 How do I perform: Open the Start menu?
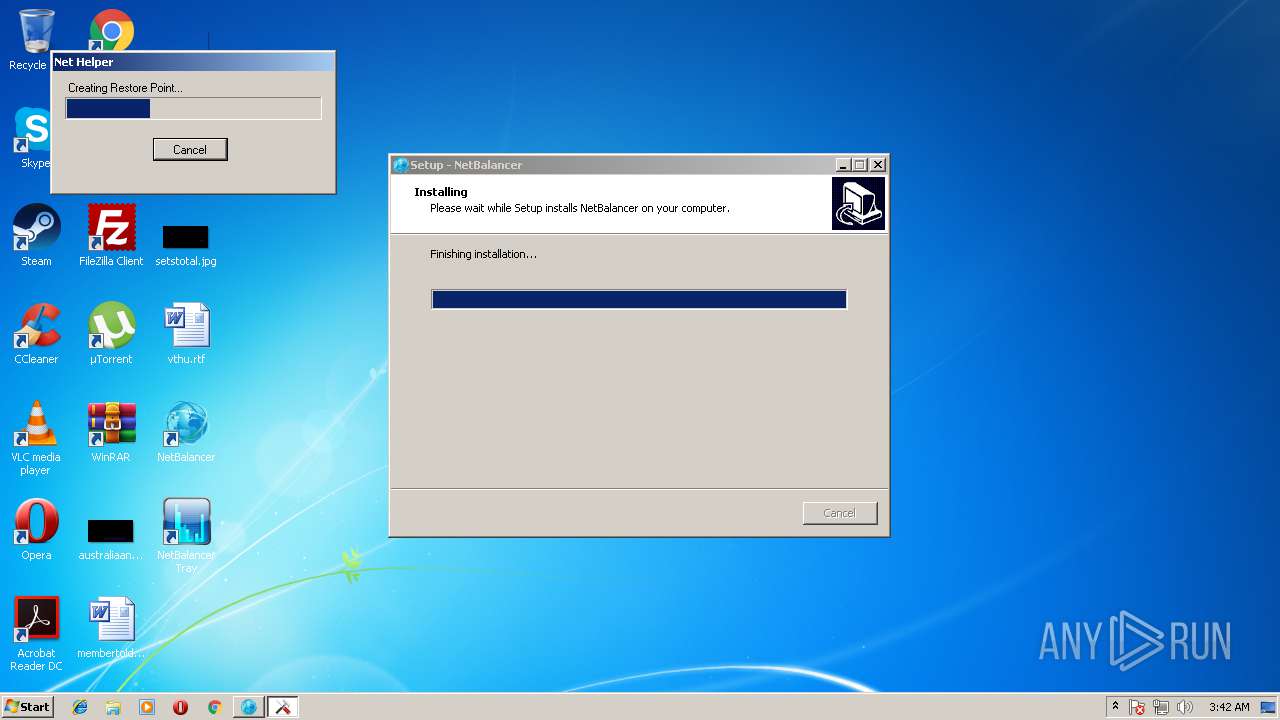(27, 707)
